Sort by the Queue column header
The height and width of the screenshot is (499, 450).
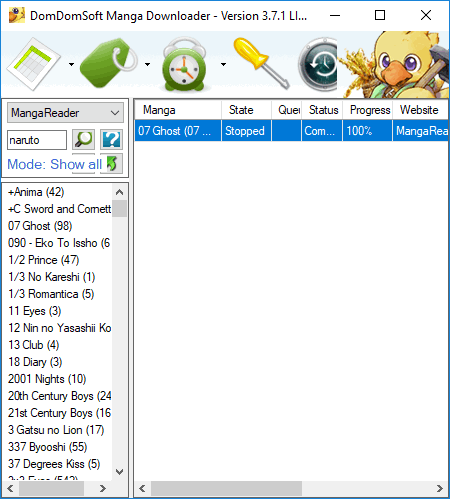[287, 110]
